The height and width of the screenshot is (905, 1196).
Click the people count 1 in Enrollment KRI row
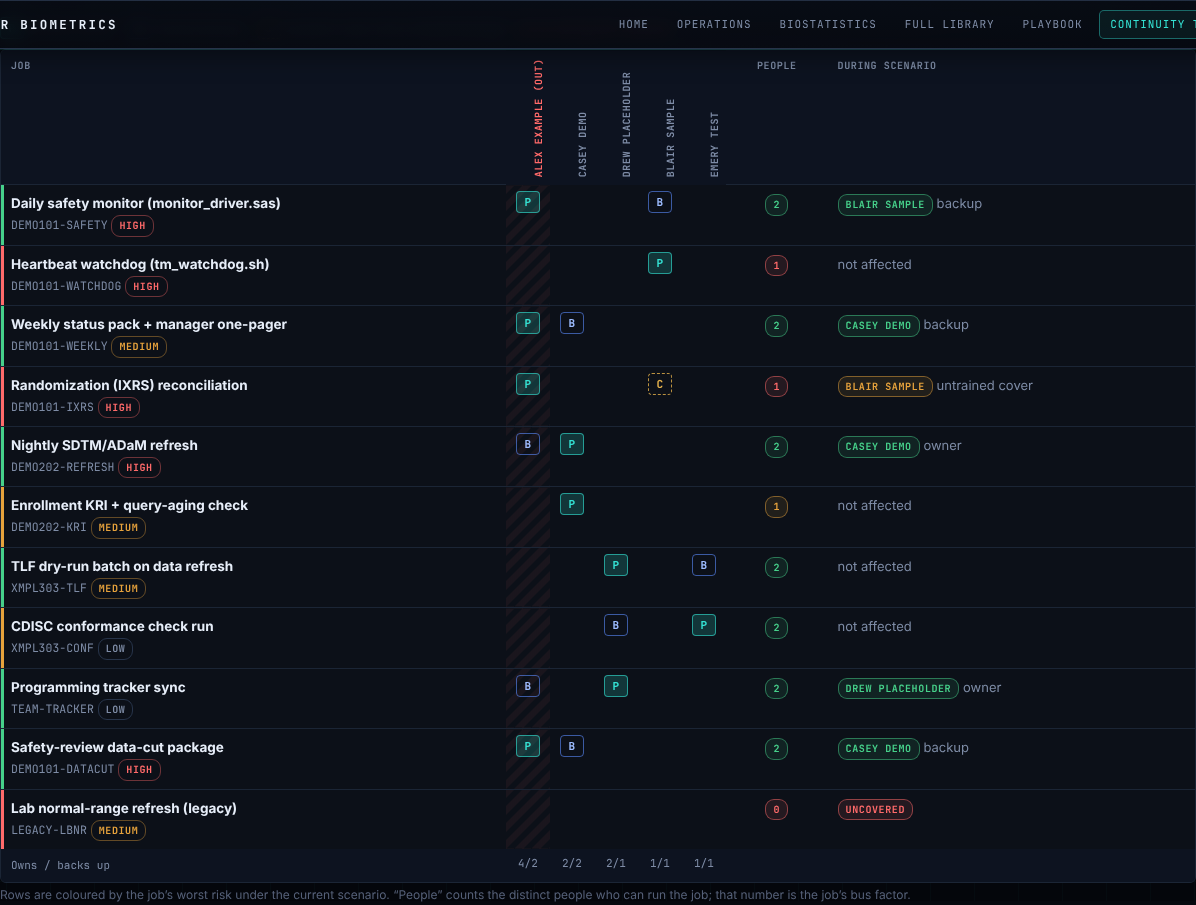point(776,507)
